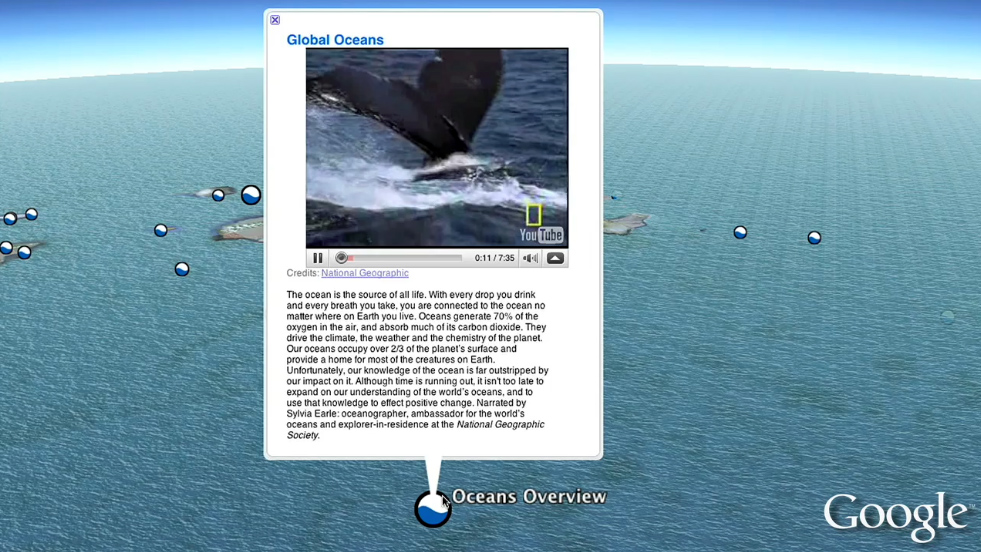Click the large ocean placemark beside balloon
The height and width of the screenshot is (552, 981).
click(251, 195)
